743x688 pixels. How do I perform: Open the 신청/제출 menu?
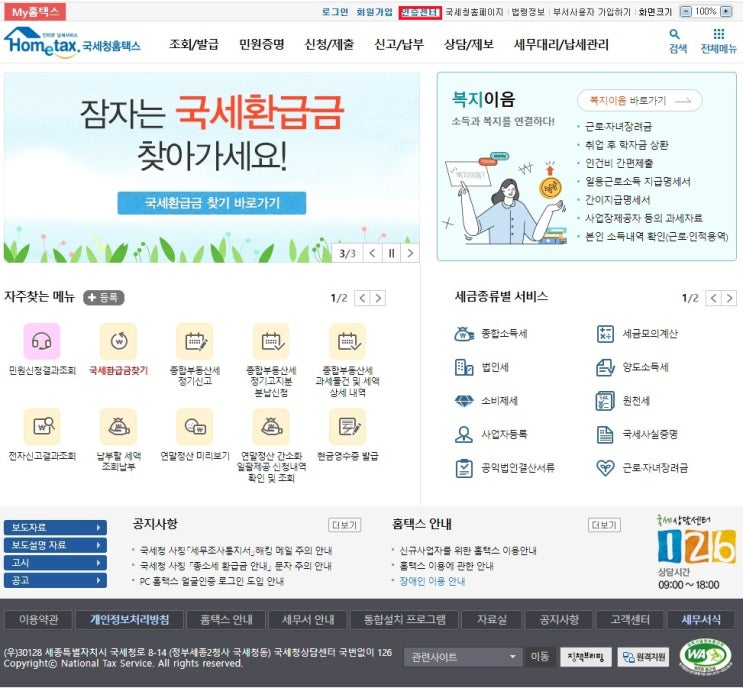[329, 45]
